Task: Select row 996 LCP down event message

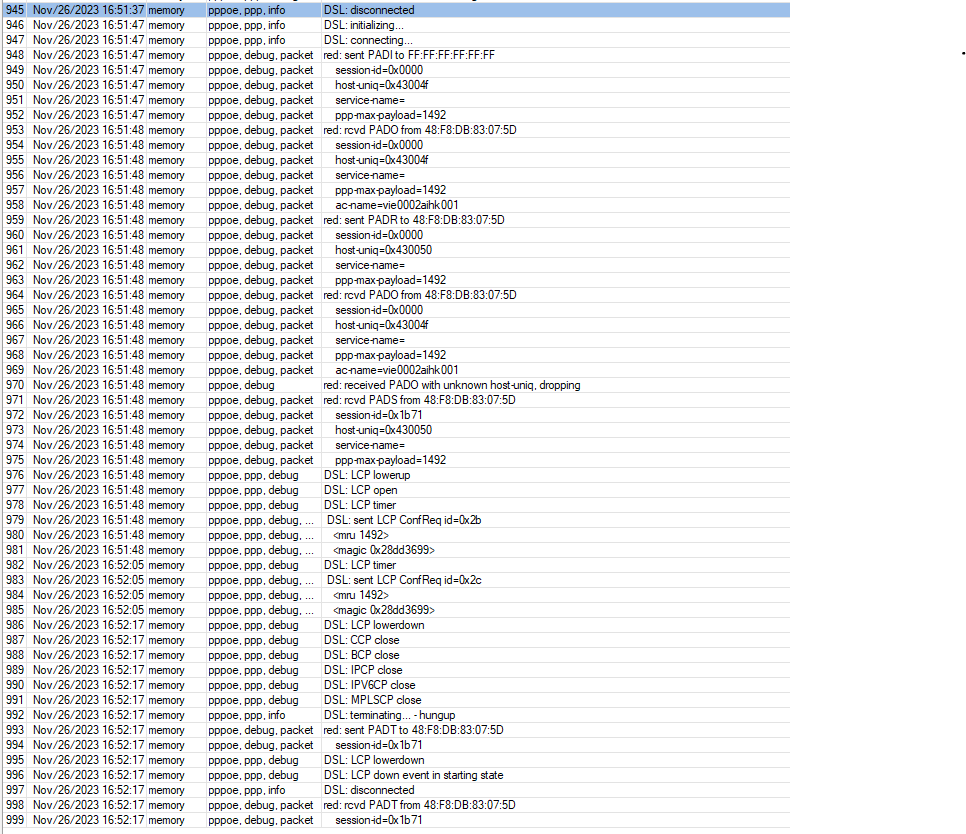Action: coord(396,775)
